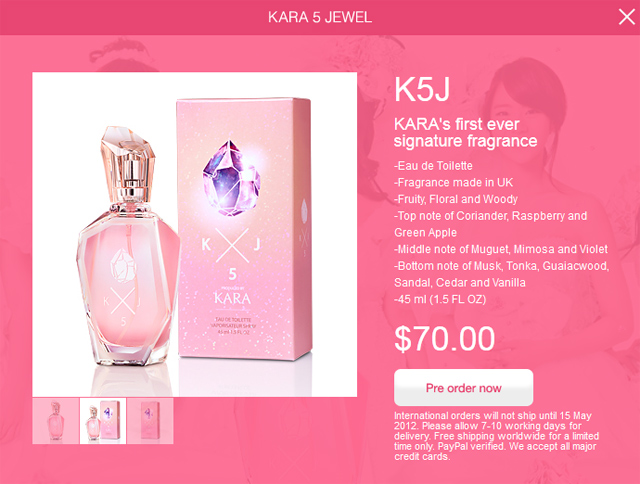Select the box-only thumbnail
The width and height of the screenshot is (640, 484).
[x=150, y=420]
